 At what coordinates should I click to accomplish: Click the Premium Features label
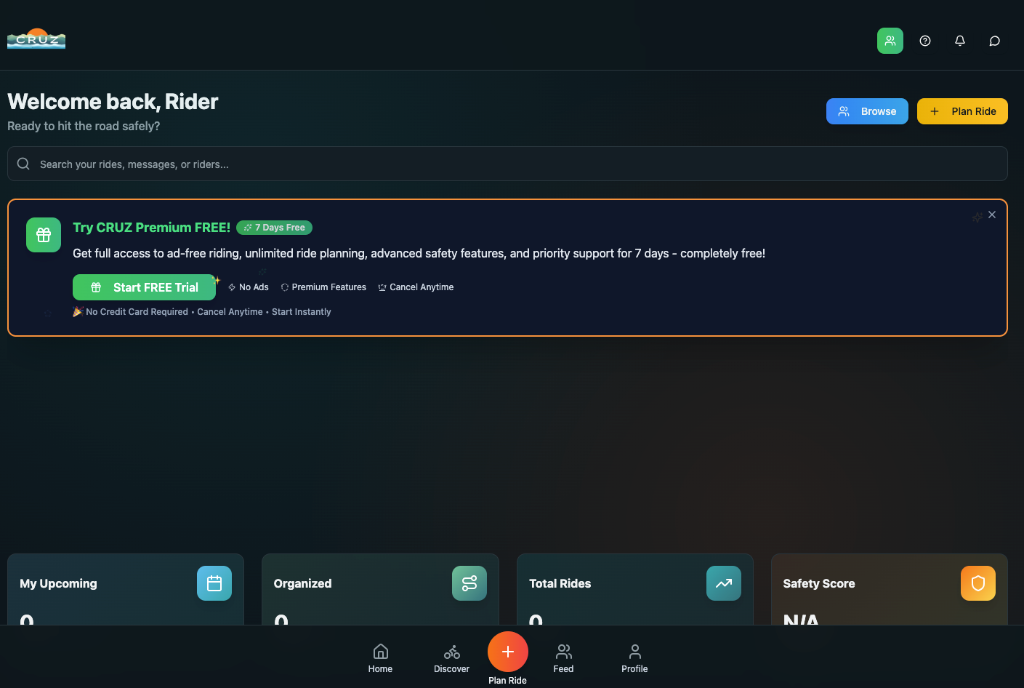pyautogui.click(x=323, y=287)
